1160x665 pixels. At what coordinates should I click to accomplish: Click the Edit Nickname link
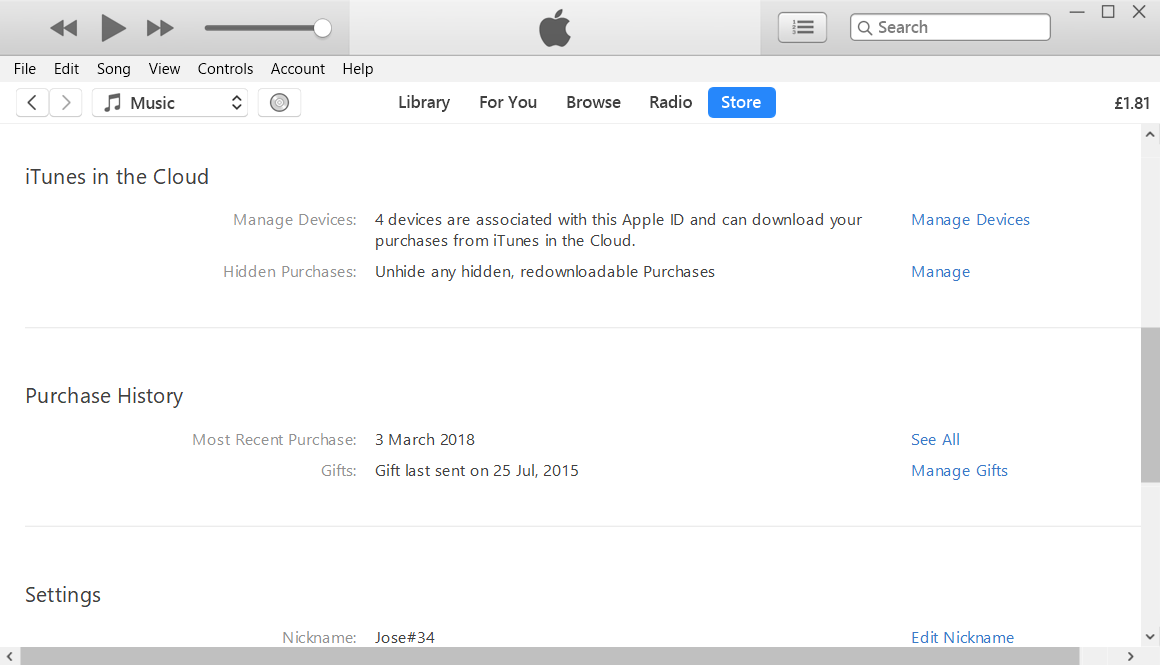962,638
